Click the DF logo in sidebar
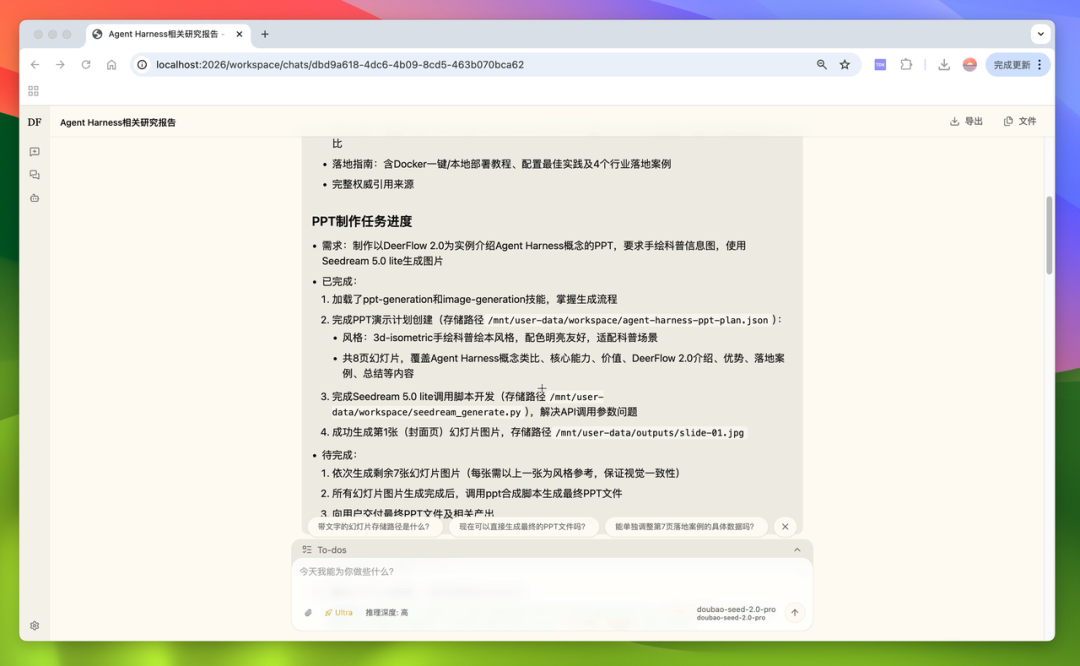1080x666 pixels. click(34, 123)
